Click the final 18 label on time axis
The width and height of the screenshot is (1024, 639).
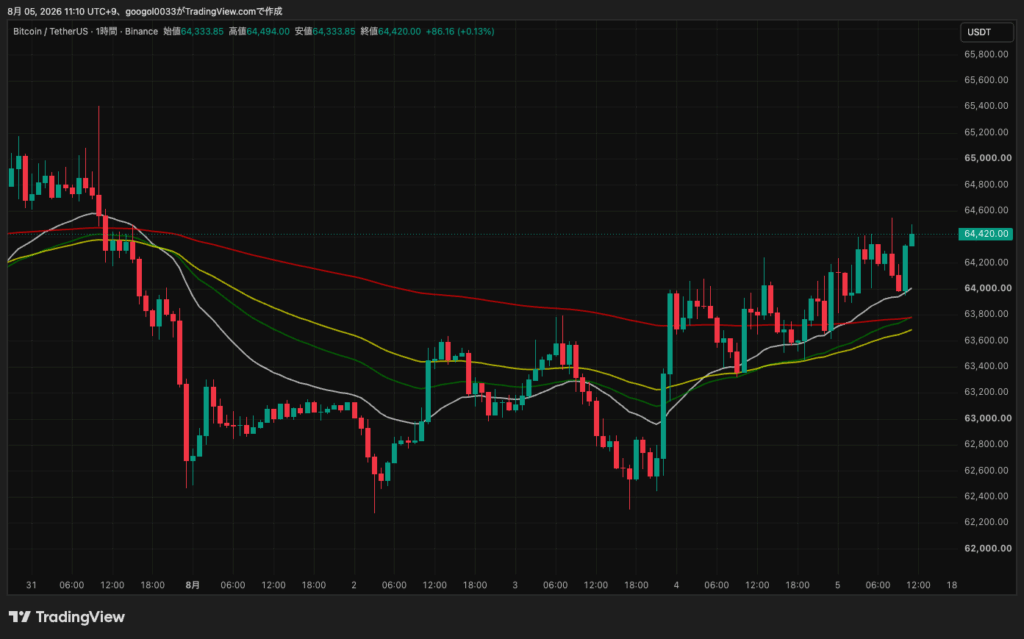952,585
